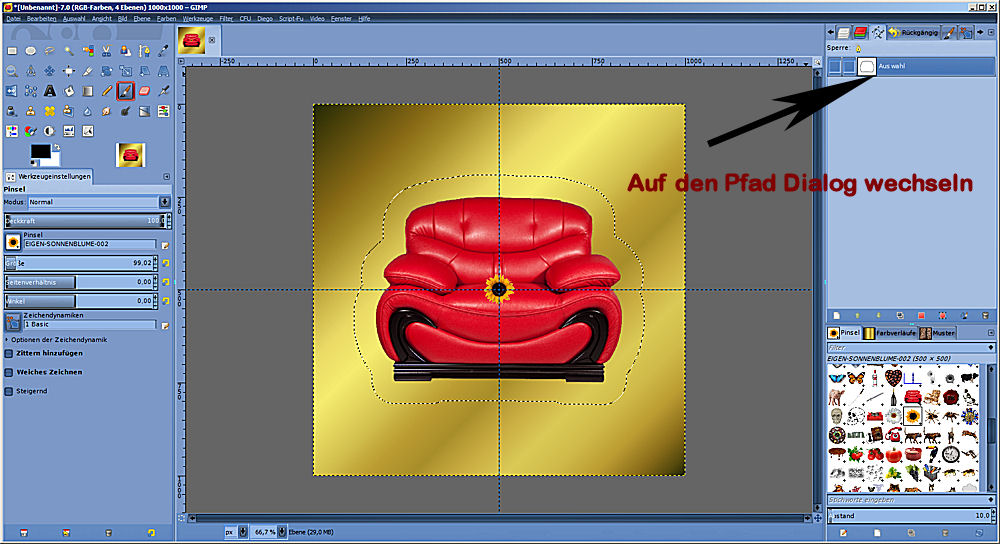Image resolution: width=1000 pixels, height=544 pixels.
Task: Select the Move tool
Action: pyautogui.click(x=50, y=71)
